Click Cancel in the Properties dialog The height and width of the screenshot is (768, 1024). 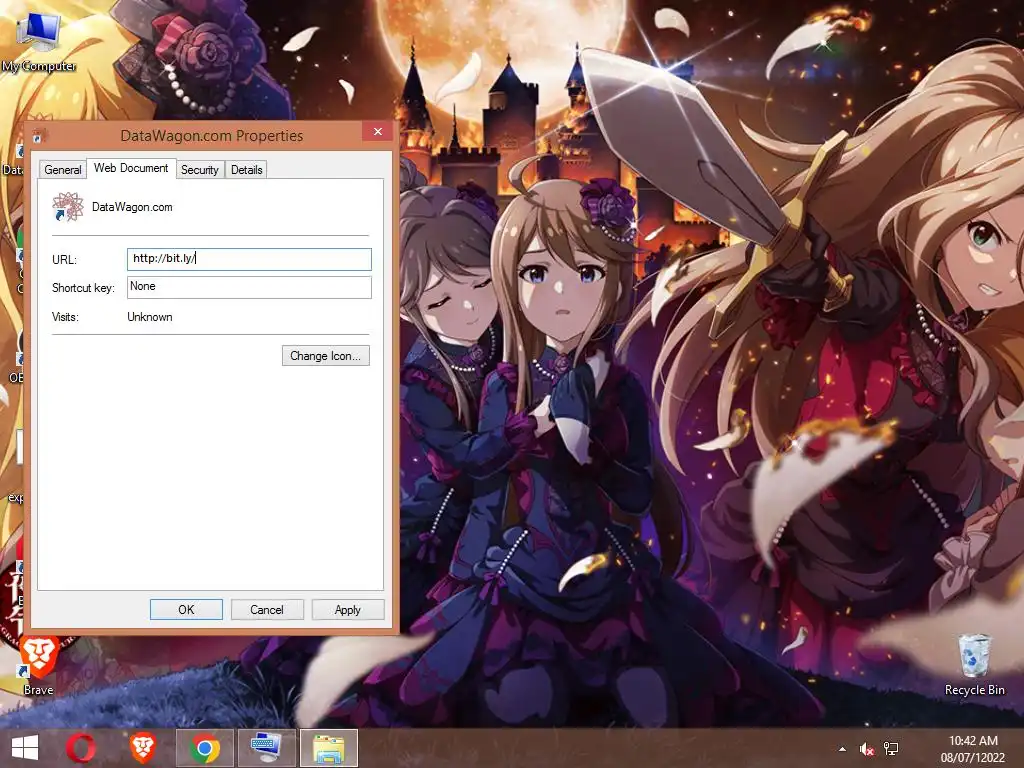click(x=267, y=609)
